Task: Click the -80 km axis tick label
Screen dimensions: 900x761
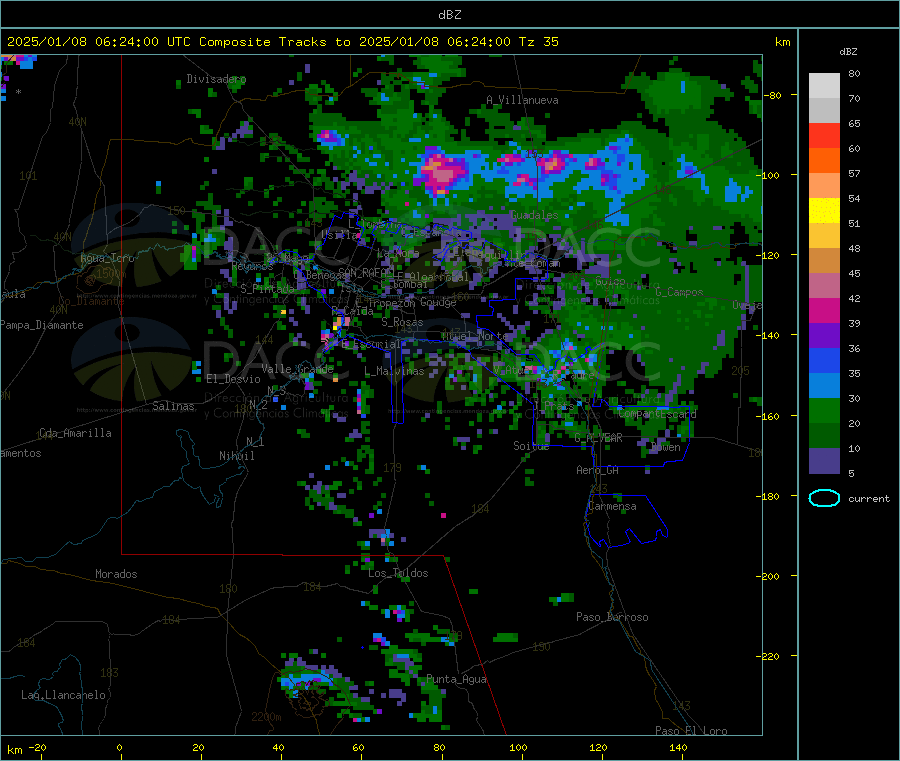Action: click(x=773, y=95)
